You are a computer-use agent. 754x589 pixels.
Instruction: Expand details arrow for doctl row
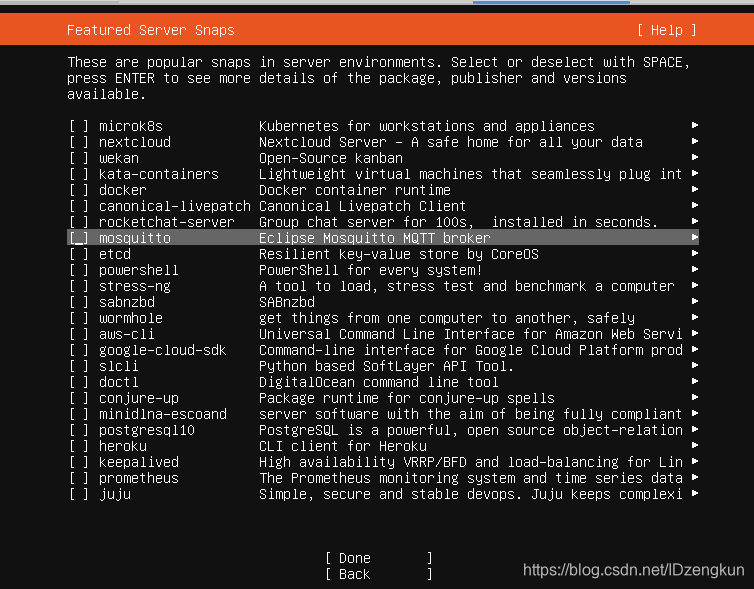point(695,381)
